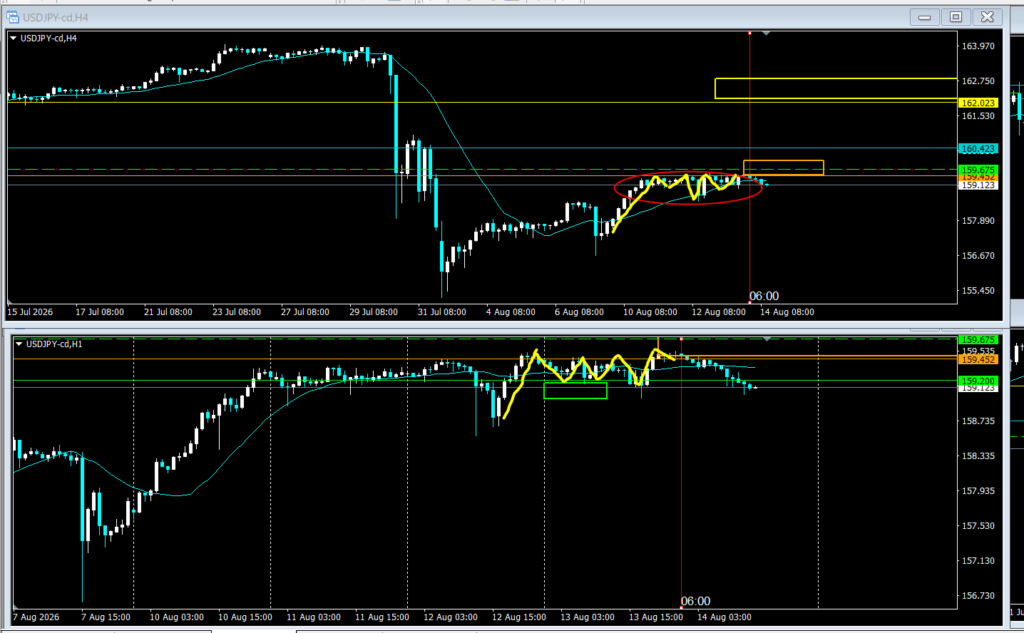1024x633 pixels.
Task: Click the 06:00 time label on the H4 chart
Action: pos(764,296)
